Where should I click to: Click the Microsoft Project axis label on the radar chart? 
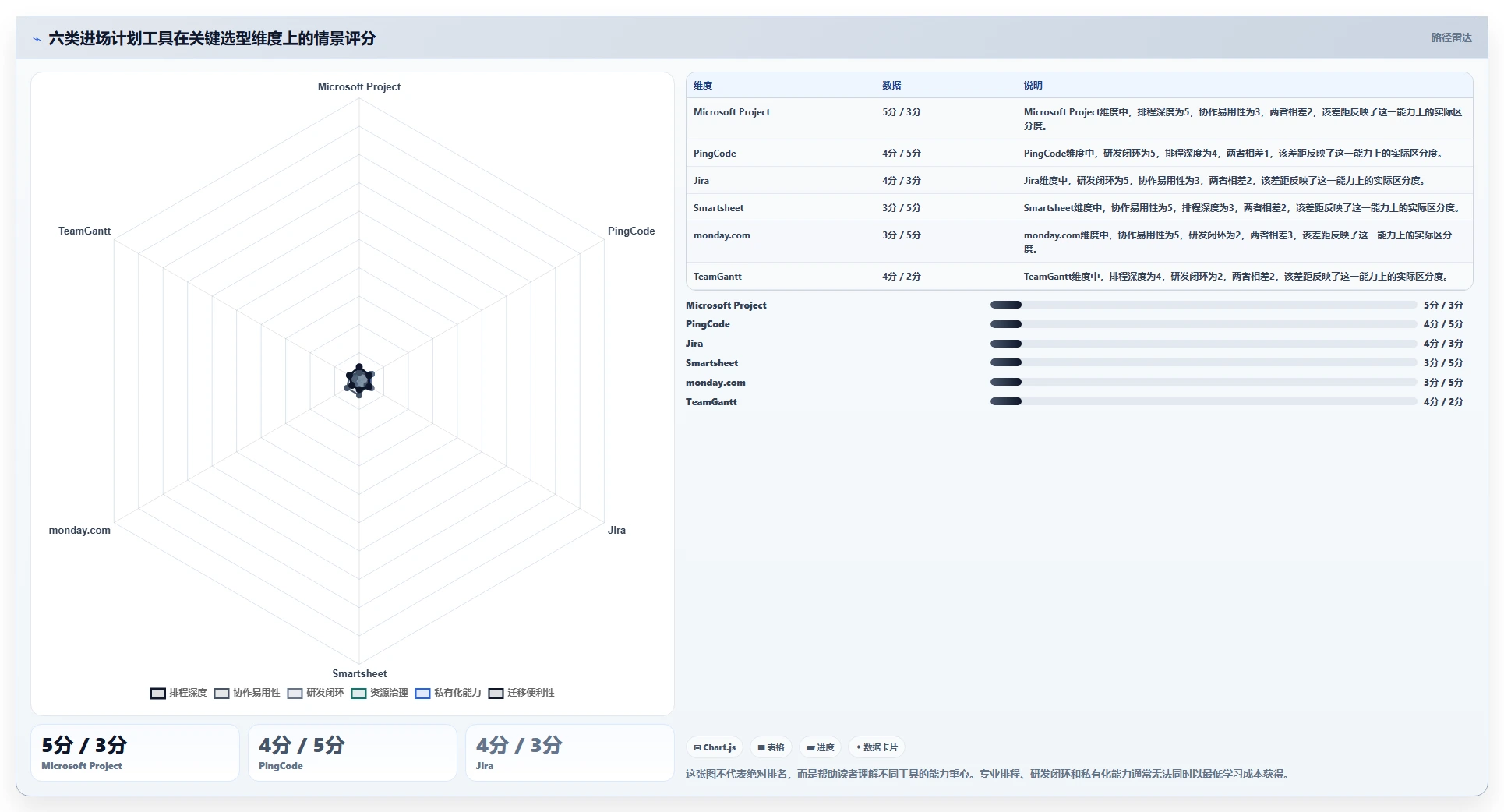[359, 86]
